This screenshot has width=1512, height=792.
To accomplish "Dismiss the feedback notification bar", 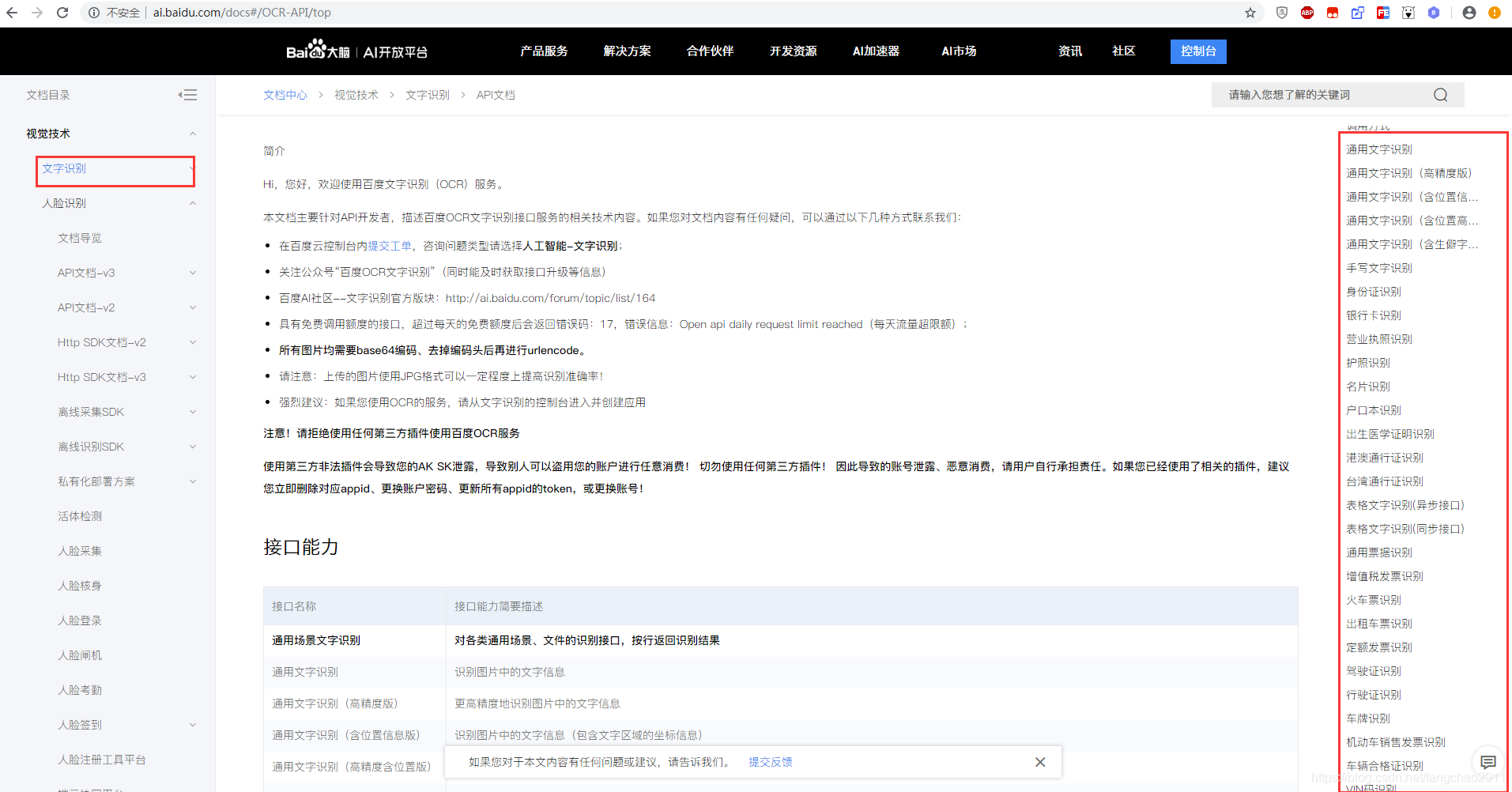I will [1040, 762].
